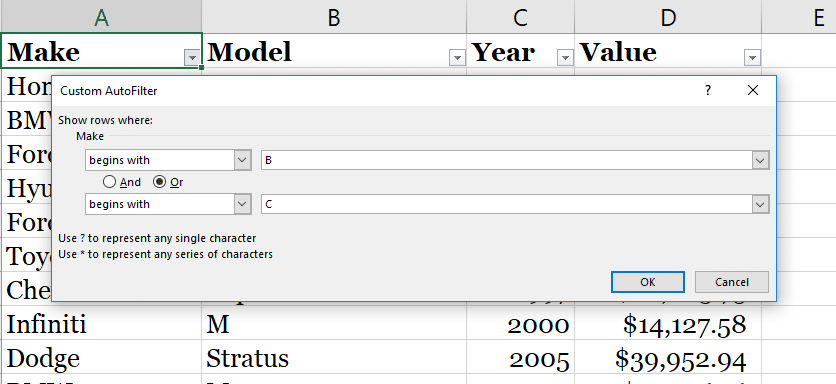Expand the value dropdown containing B
Image resolution: width=836 pixels, height=384 pixels.
point(760,160)
